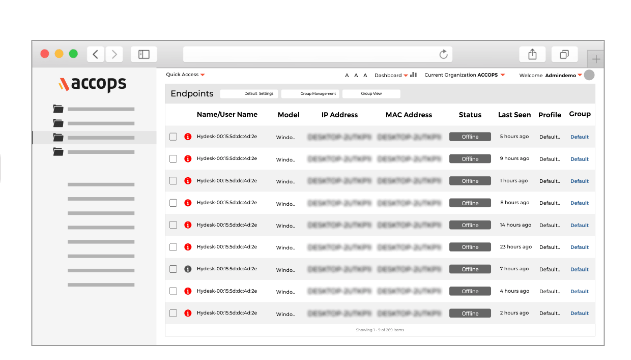The image size is (631, 360).
Task: Tick the checkbox in the fifth endpoint row
Action: 173,225
